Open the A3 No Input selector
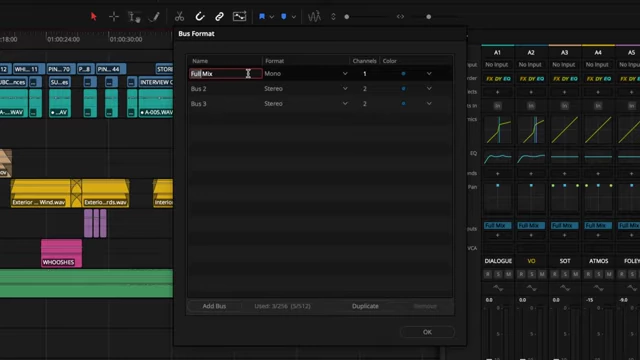 pyautogui.click(x=564, y=64)
